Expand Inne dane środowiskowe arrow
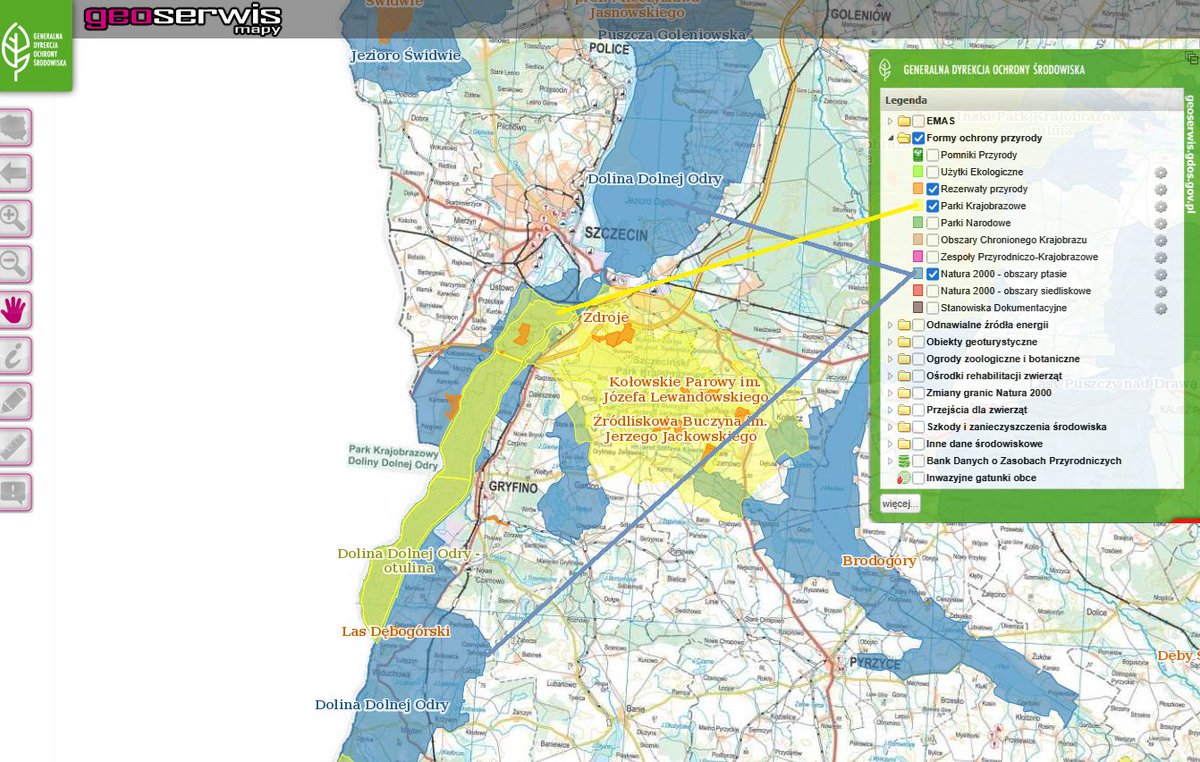The height and width of the screenshot is (762, 1200). 890,444
